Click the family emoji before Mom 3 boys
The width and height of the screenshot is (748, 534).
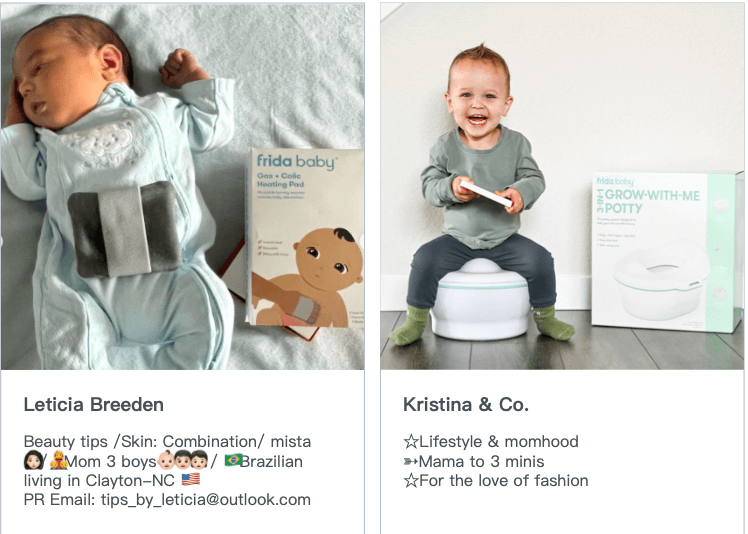pyautogui.click(x=58, y=461)
